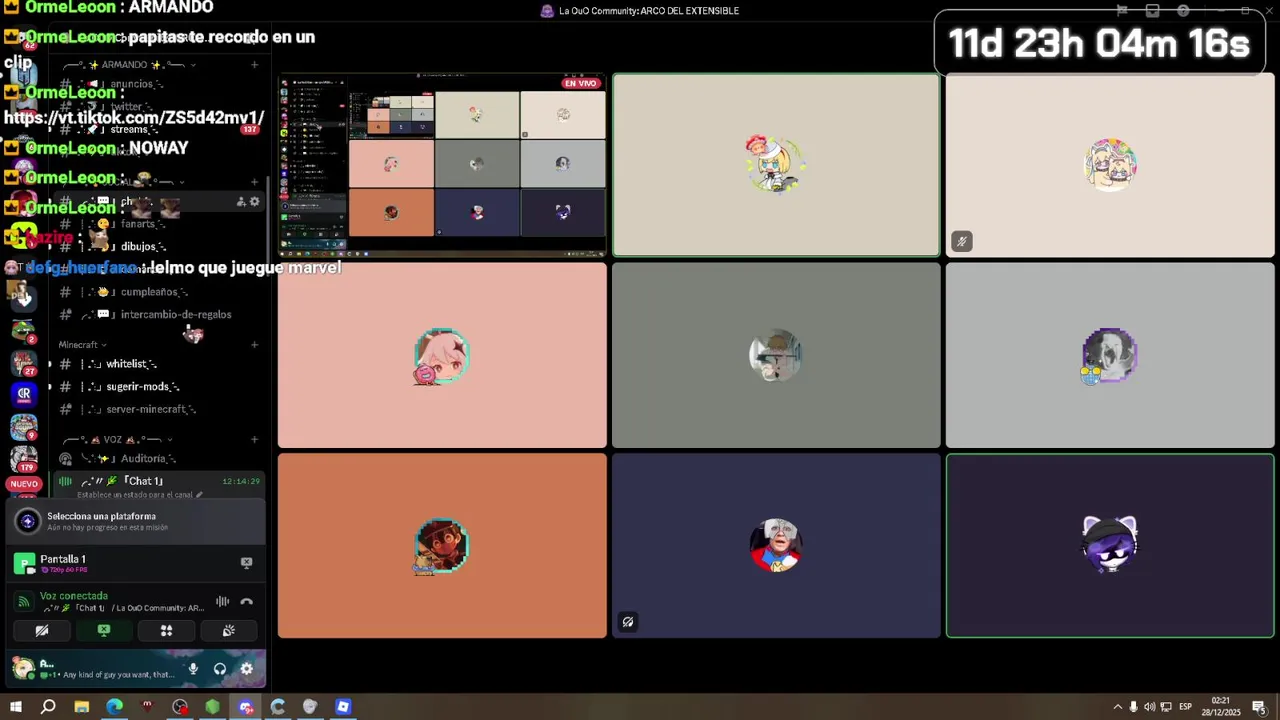Click the EN VIVO live badge
The width and height of the screenshot is (1280, 720).
pyautogui.click(x=581, y=84)
